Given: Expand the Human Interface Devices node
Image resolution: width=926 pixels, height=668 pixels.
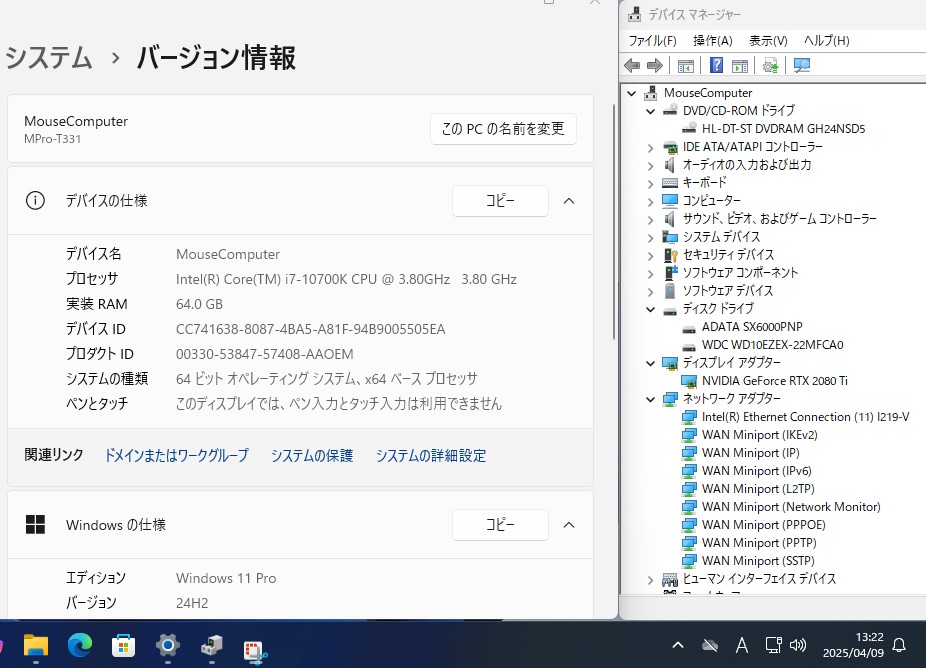Looking at the screenshot, I should click(651, 580).
